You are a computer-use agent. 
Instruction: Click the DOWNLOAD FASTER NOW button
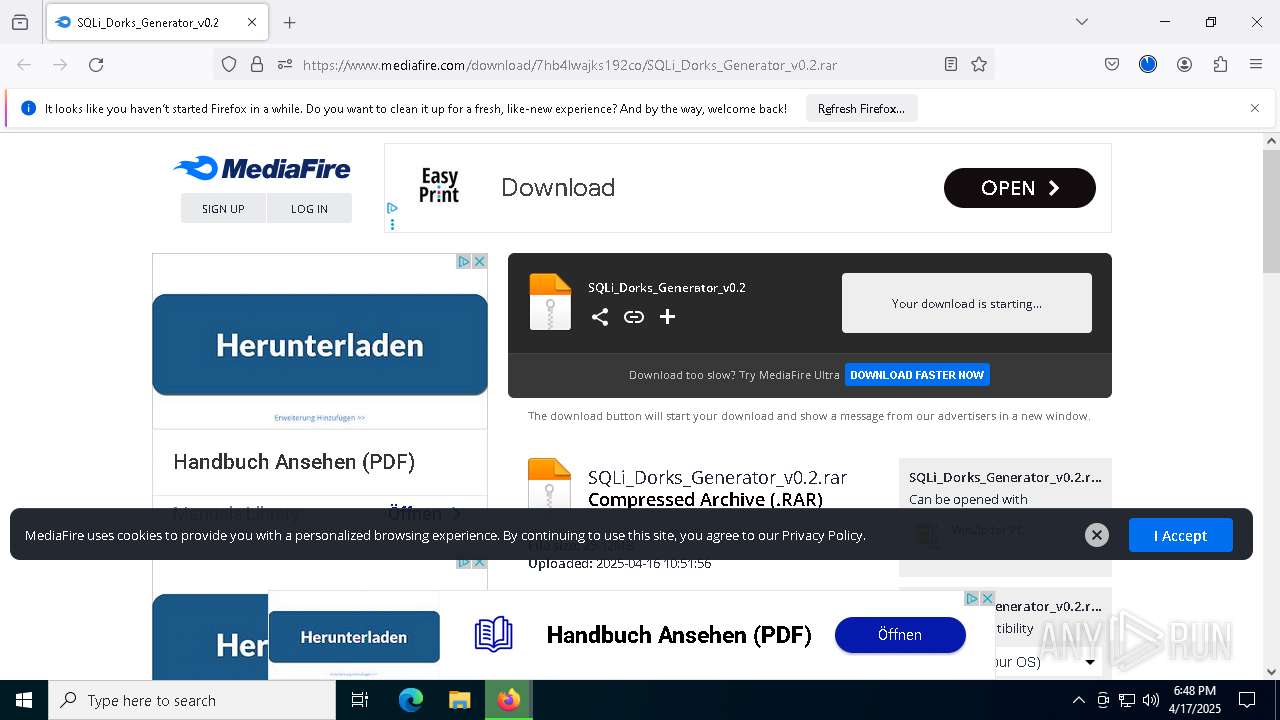click(x=917, y=375)
